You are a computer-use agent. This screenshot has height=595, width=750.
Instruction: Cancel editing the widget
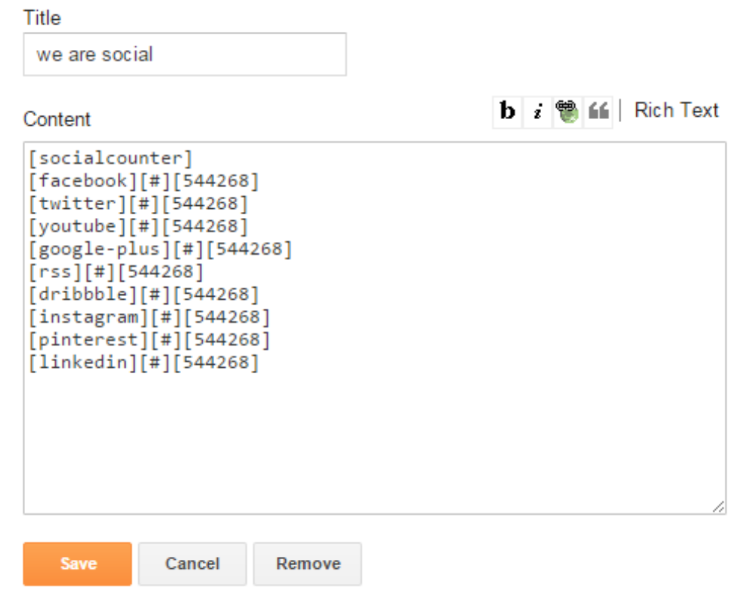pos(192,563)
